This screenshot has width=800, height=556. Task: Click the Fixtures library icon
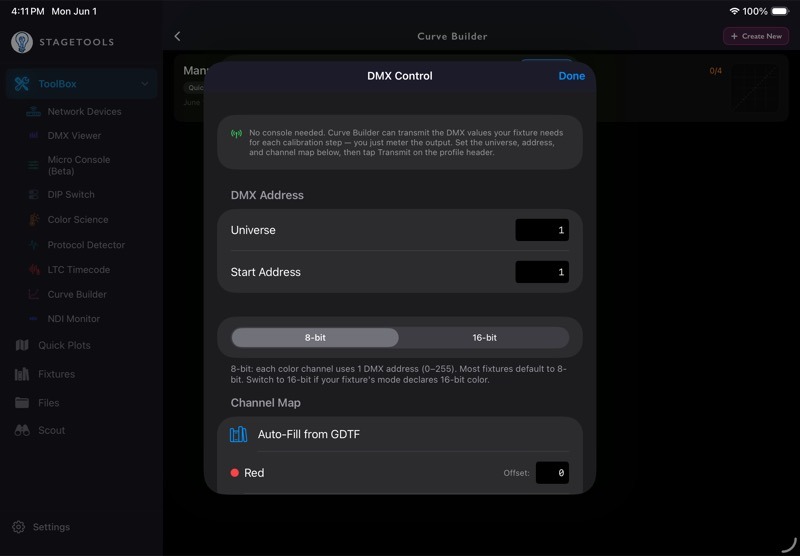22,374
